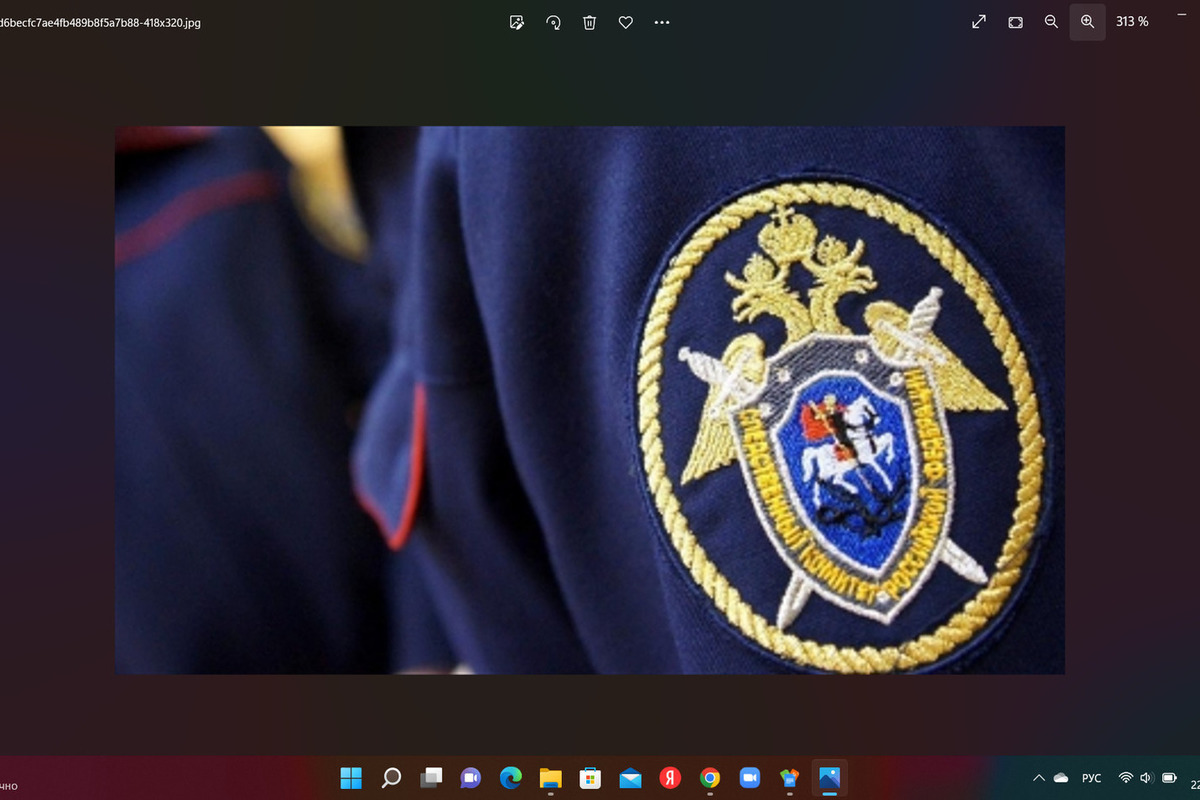Open Microsoft Store from the taskbar
Viewport: 1200px width, 800px height.
point(591,778)
